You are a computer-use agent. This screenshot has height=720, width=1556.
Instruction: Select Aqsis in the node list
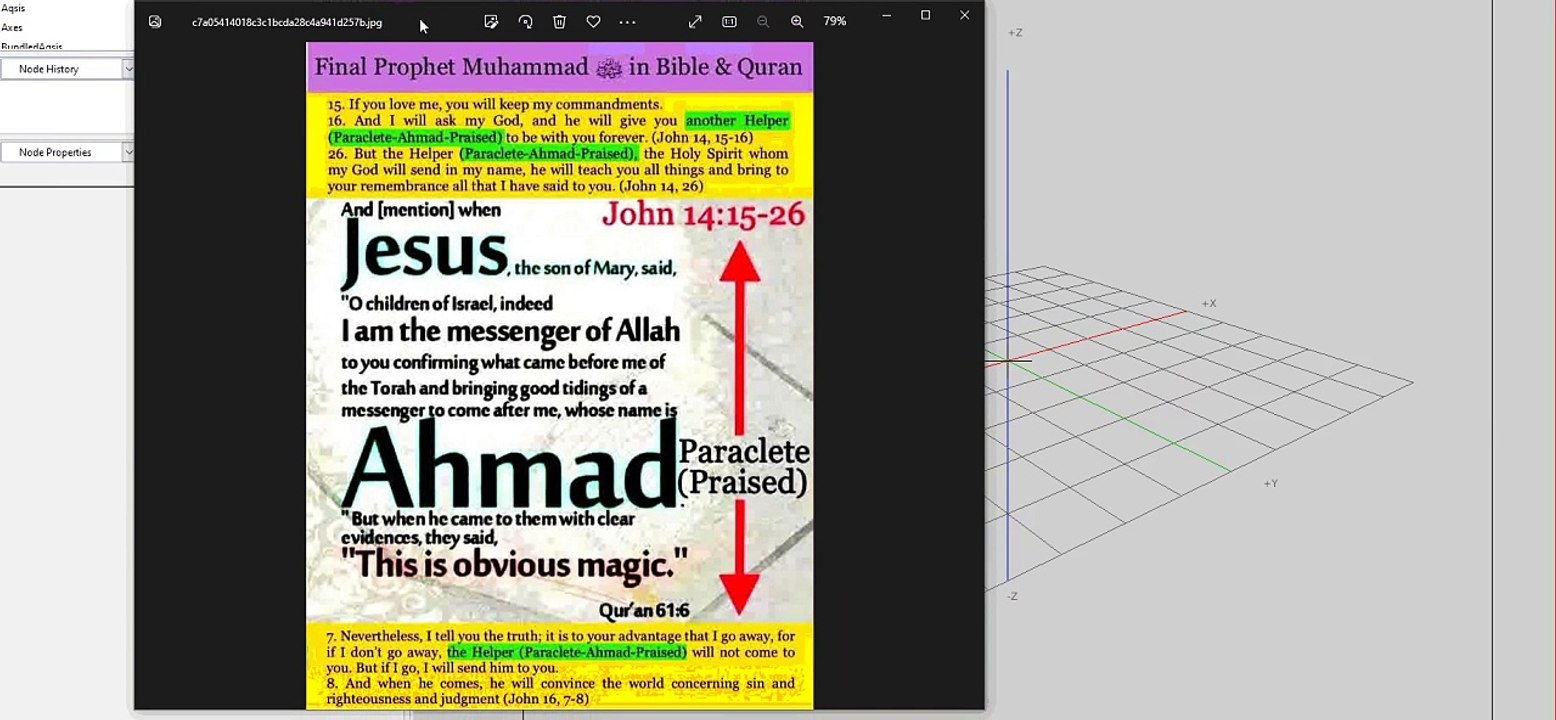tap(13, 8)
